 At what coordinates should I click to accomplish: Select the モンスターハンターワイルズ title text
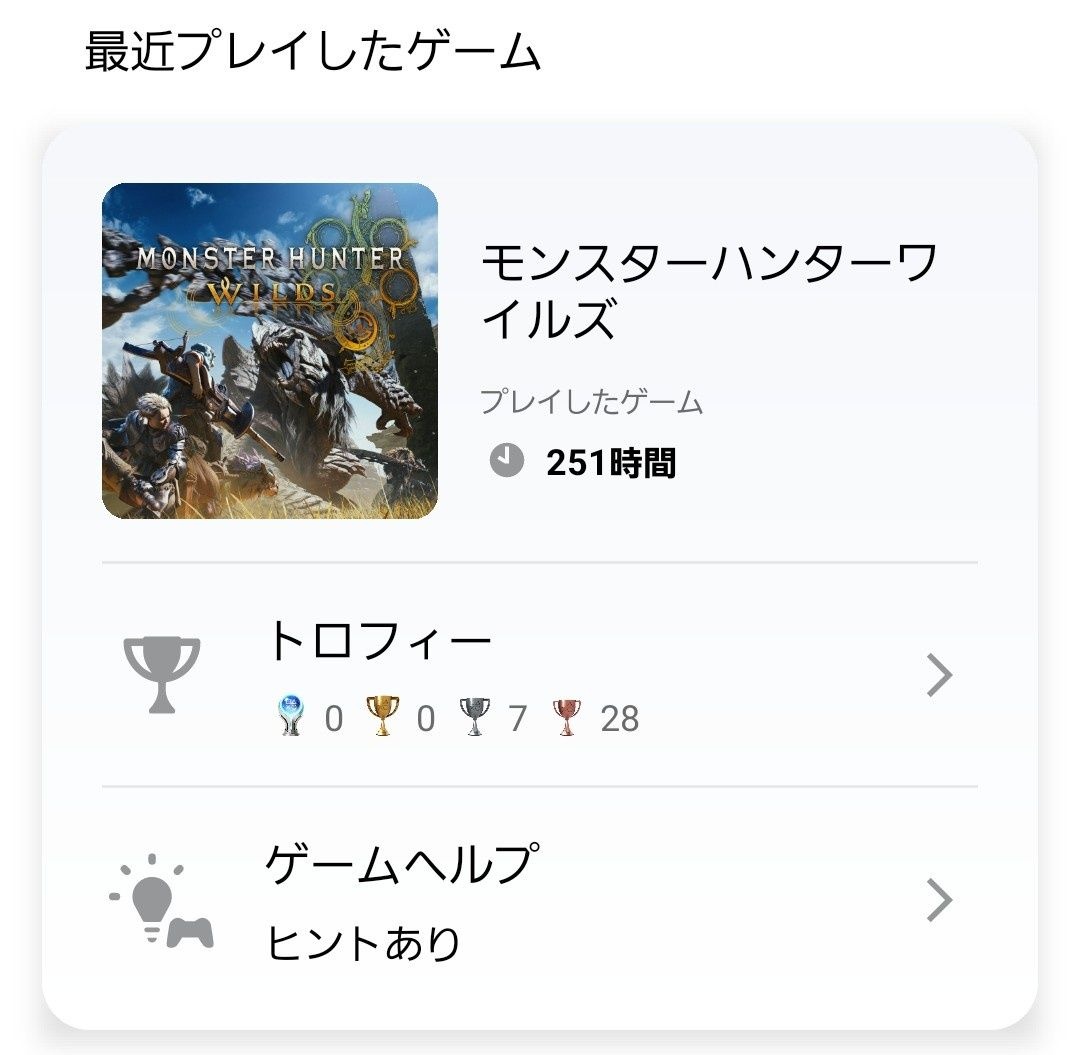coord(709,290)
